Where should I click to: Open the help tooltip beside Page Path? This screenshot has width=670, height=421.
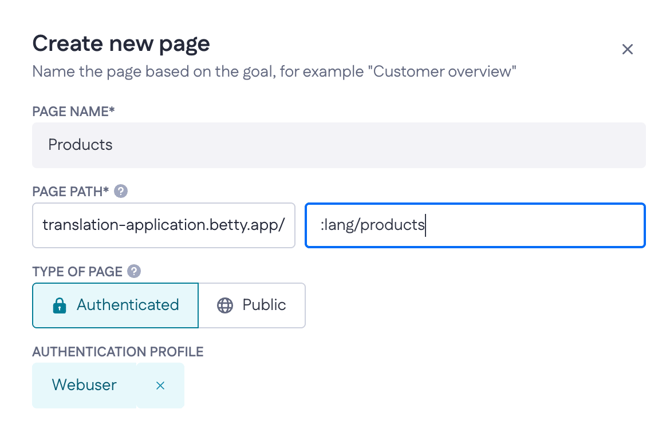coord(121,191)
